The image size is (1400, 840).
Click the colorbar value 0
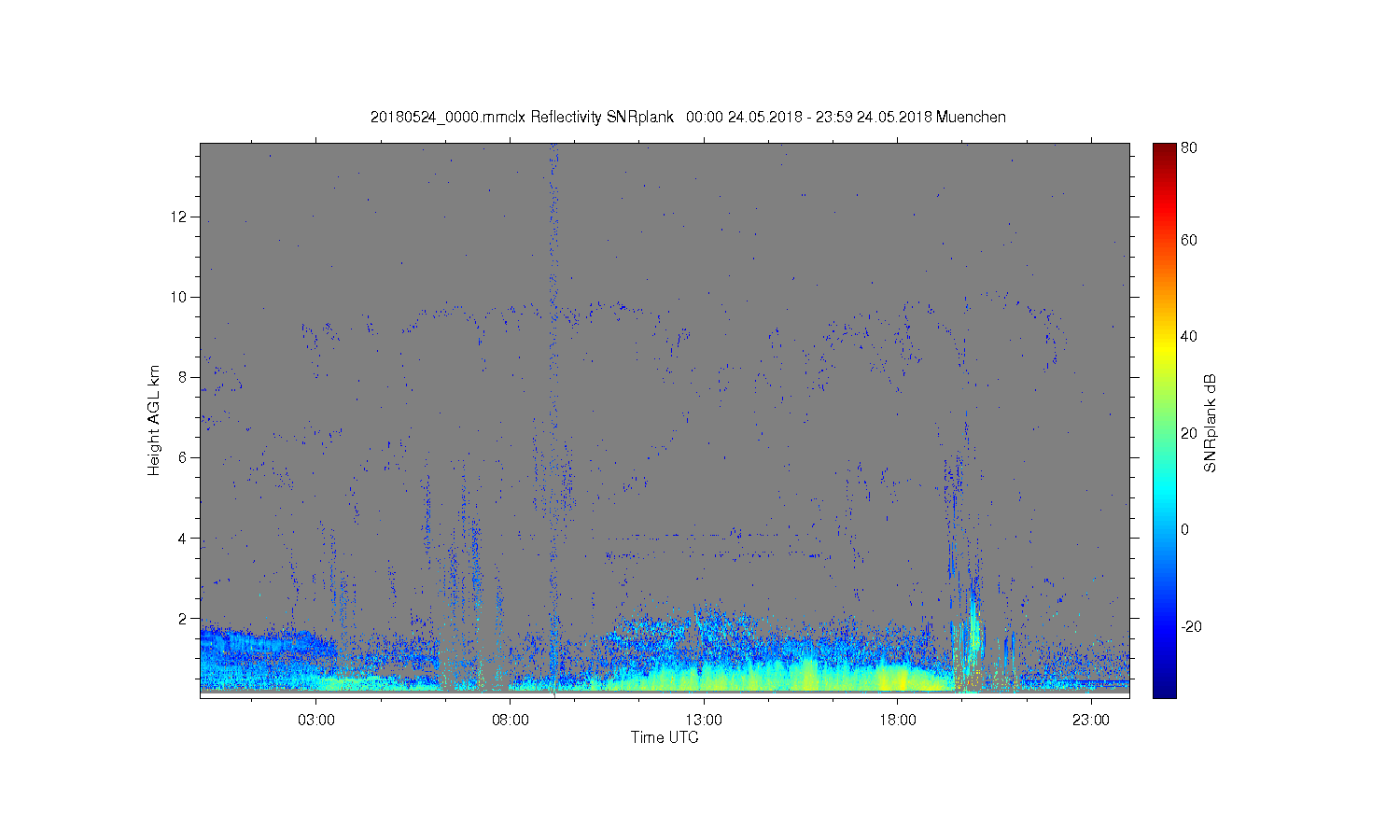[1185, 529]
